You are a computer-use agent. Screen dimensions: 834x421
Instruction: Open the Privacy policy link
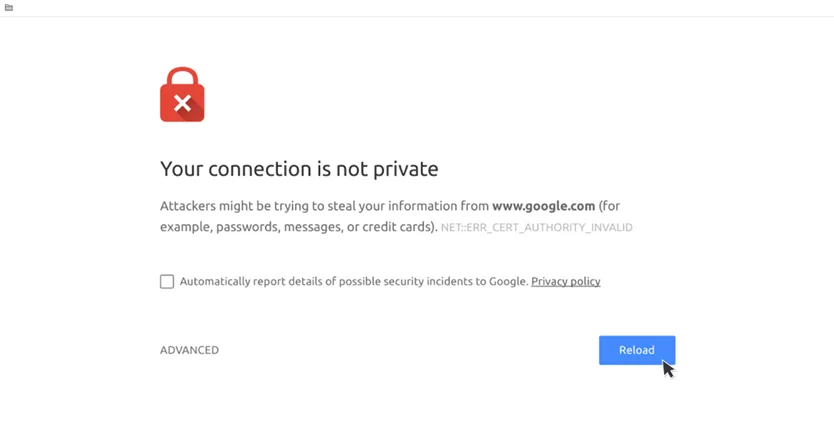tap(565, 281)
